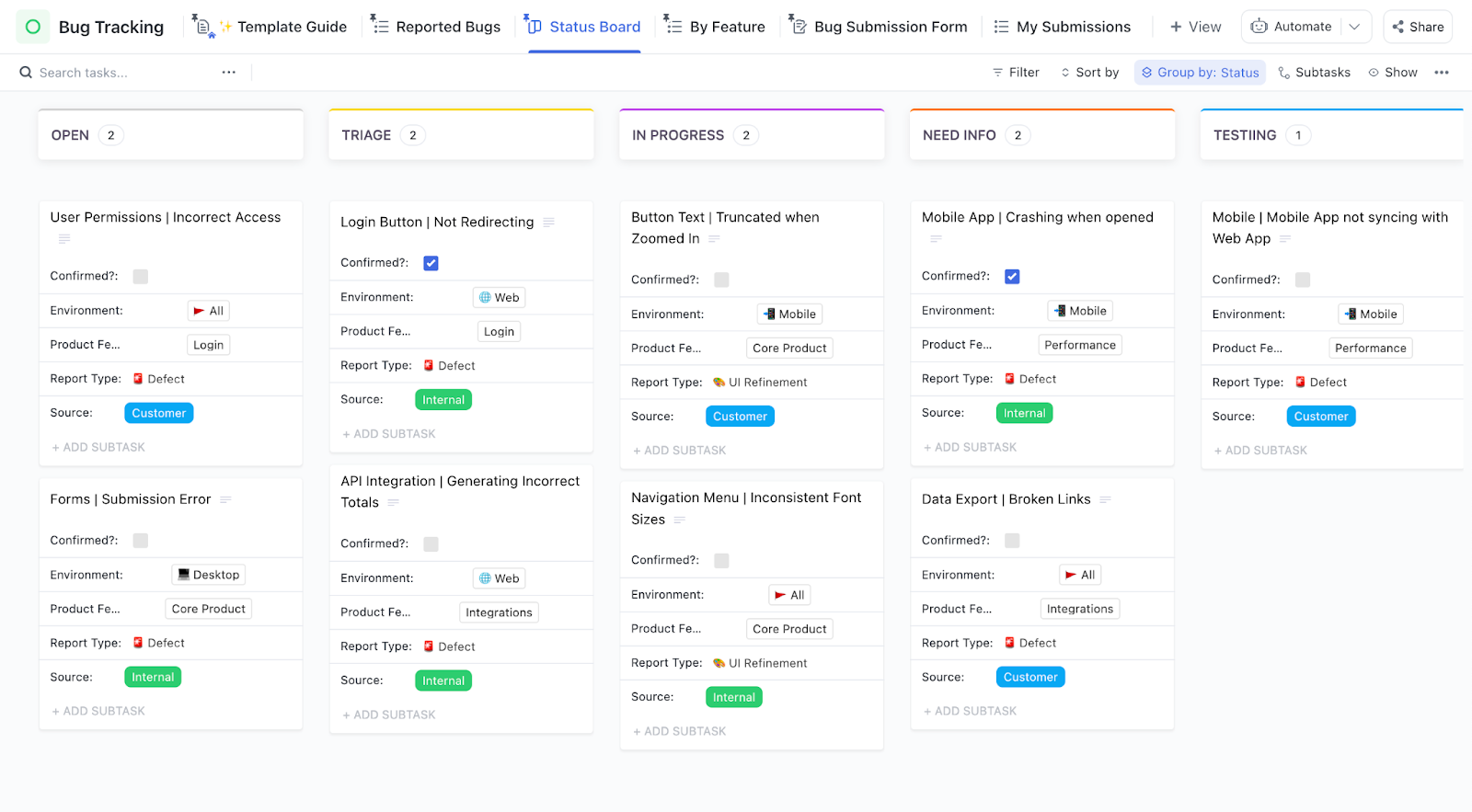The height and width of the screenshot is (812, 1472).
Task: Open Bug Submission Form tab
Action: click(879, 27)
